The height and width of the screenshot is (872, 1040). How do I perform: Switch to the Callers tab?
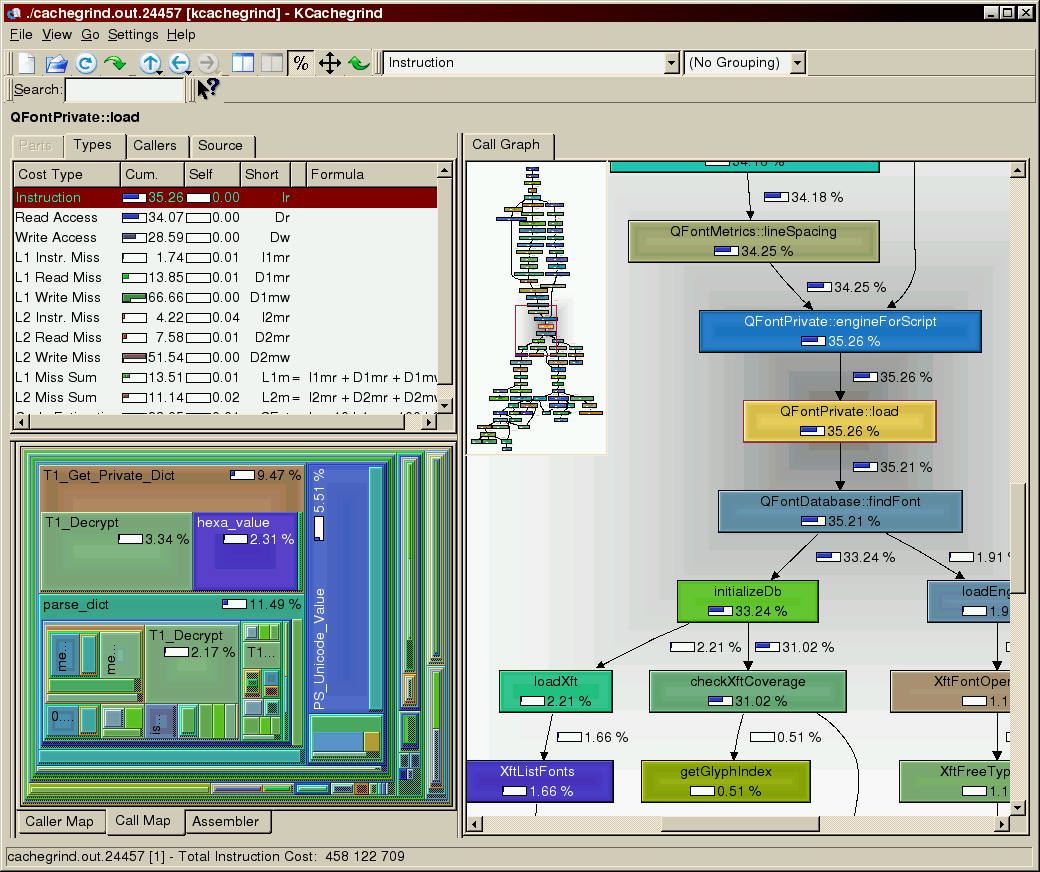[155, 146]
